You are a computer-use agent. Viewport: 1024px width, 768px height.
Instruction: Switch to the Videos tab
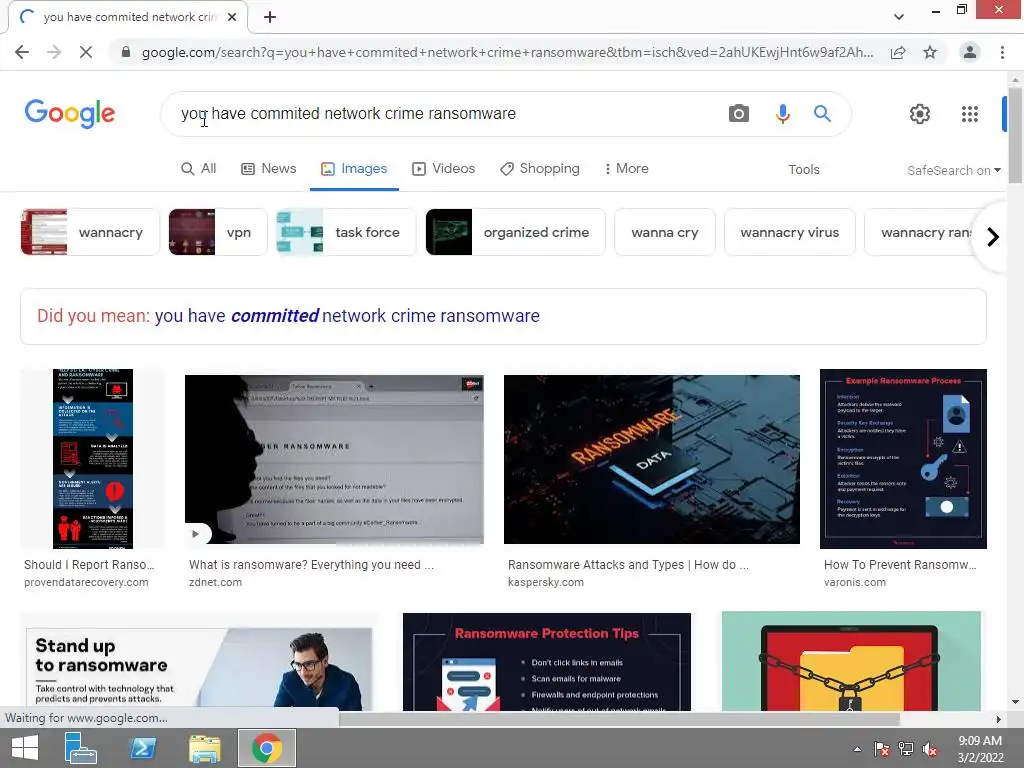pyautogui.click(x=443, y=168)
